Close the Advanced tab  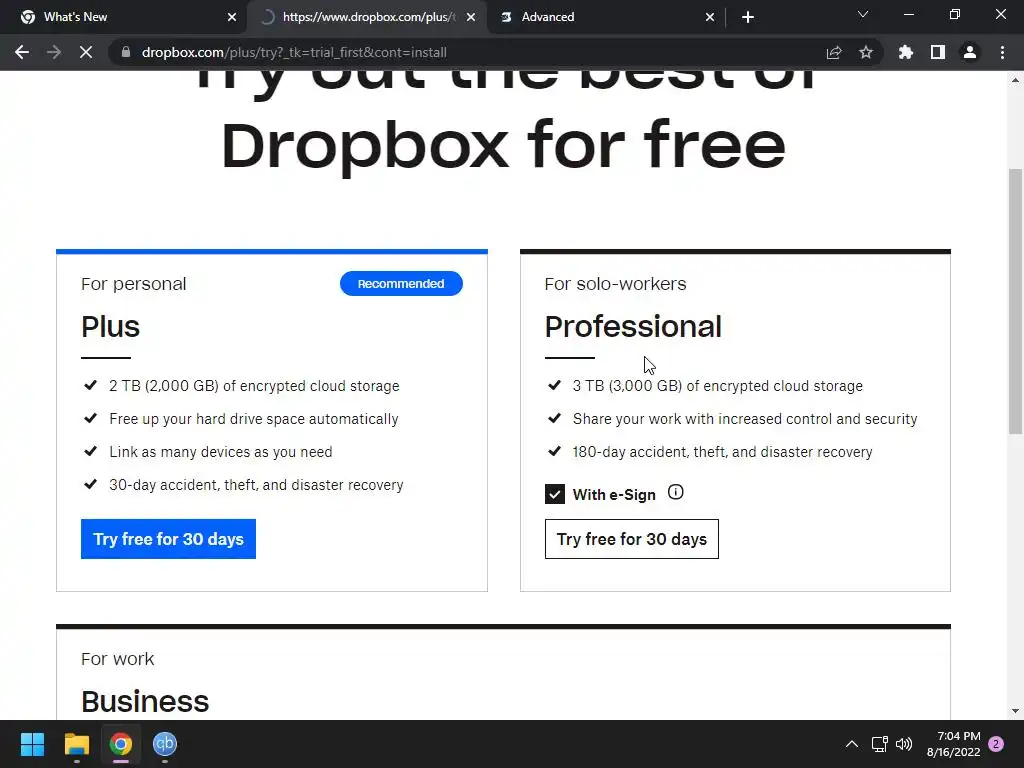click(710, 17)
